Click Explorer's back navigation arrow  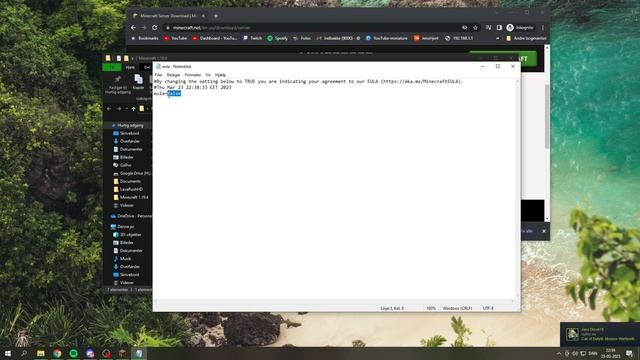[109, 109]
